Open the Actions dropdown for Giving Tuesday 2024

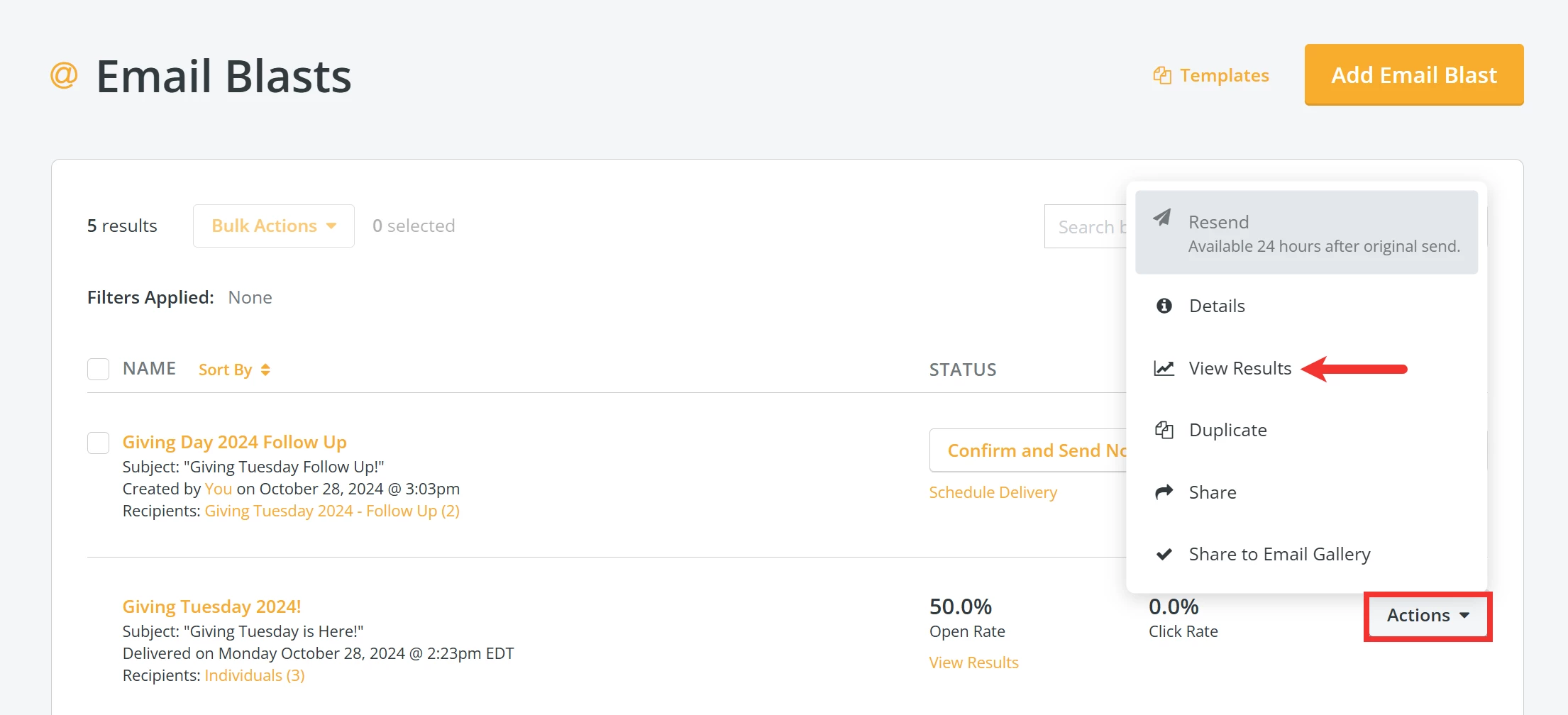[1426, 616]
